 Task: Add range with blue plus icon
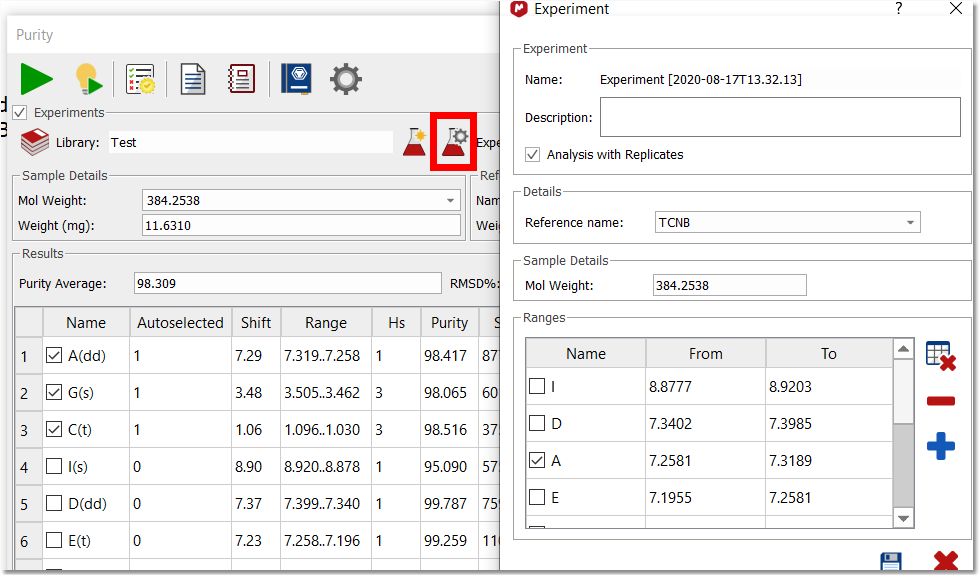941,446
